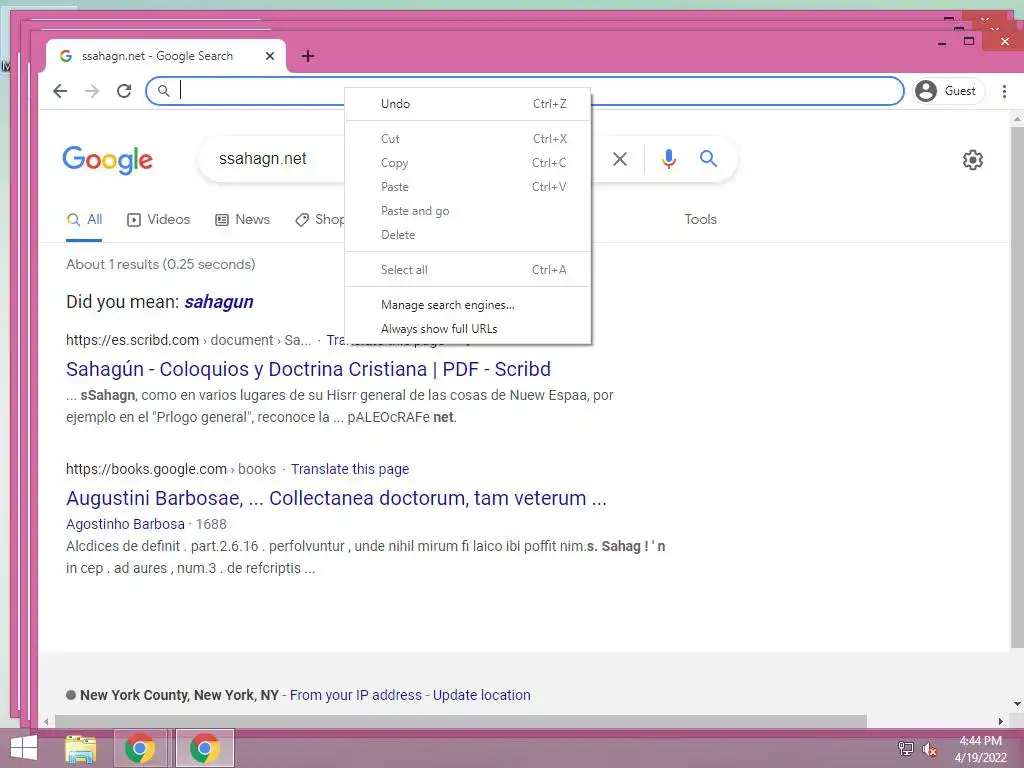Image resolution: width=1024 pixels, height=768 pixels.
Task: Switch to the first Chrome taskbar icon
Action: click(x=140, y=748)
